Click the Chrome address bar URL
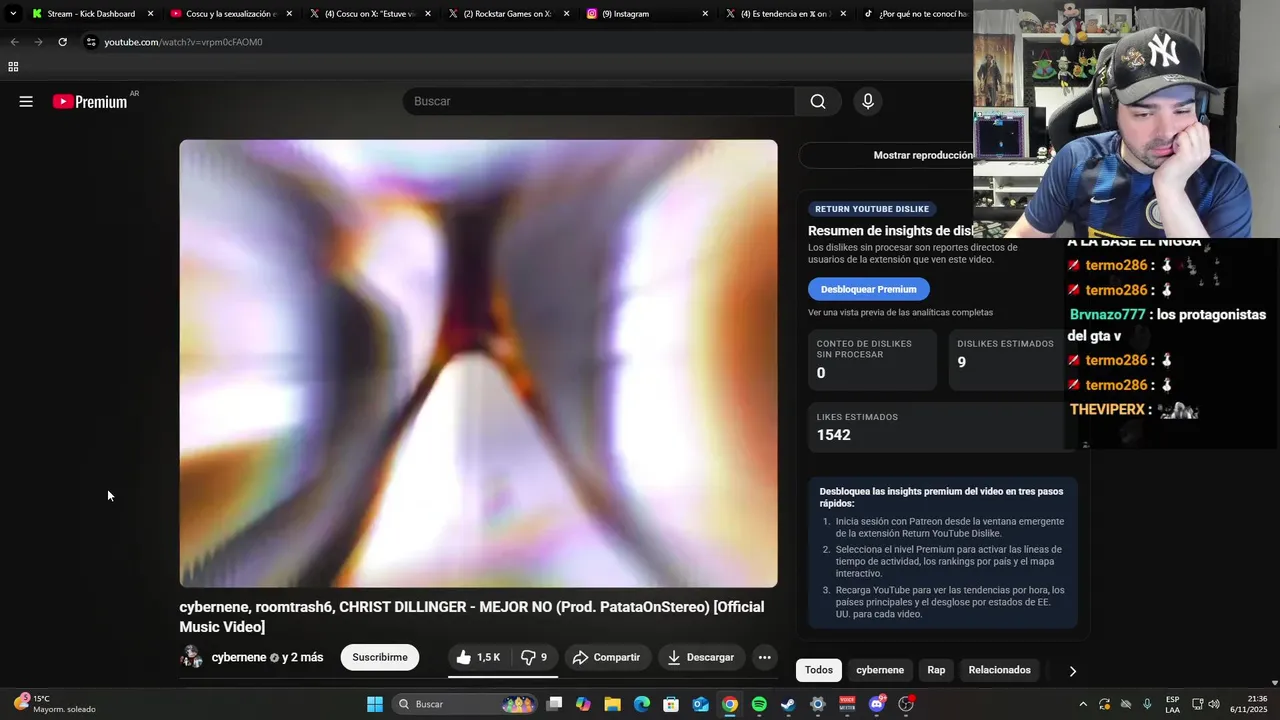Viewport: 1280px width, 720px height. pos(184,42)
